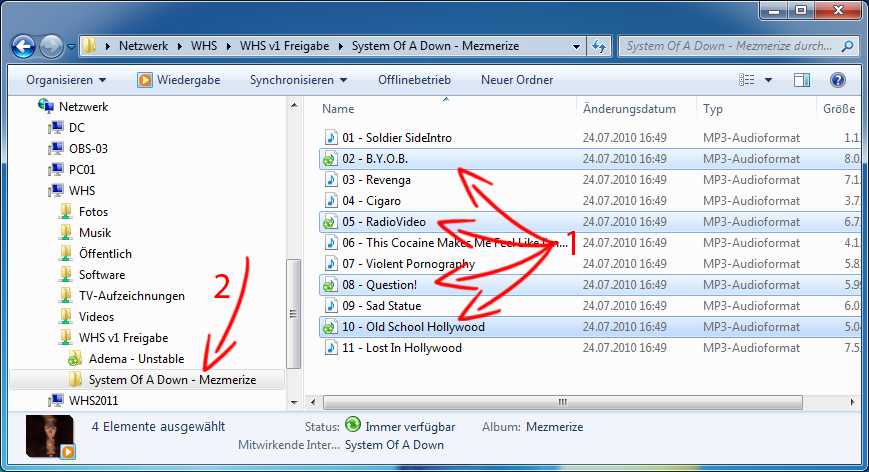Image resolution: width=869 pixels, height=472 pixels.
Task: Click the album art thumbnail in the details pane
Action: coord(49,437)
